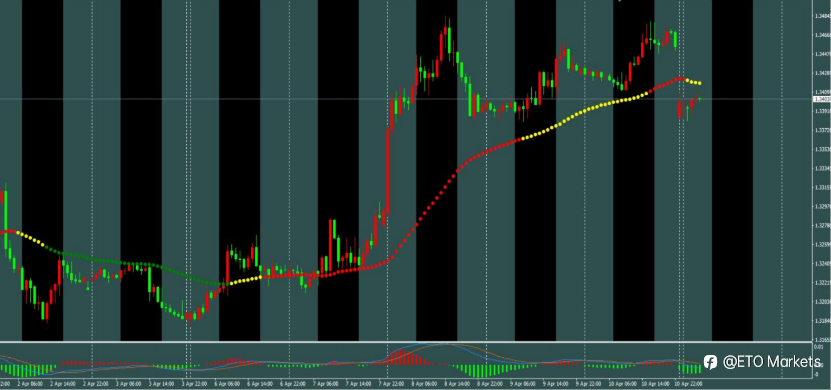The width and height of the screenshot is (831, 390).
Task: Click the '3 Apr 22:00' time axis label
Action: pyautogui.click(x=194, y=384)
